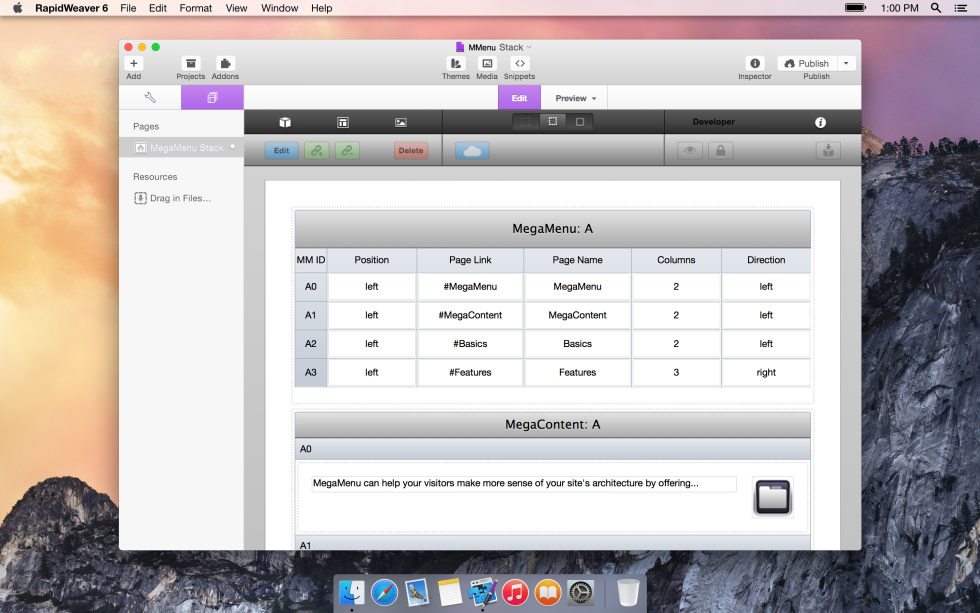Click the Publish button
Viewport: 980px width, 613px height.
(x=806, y=63)
